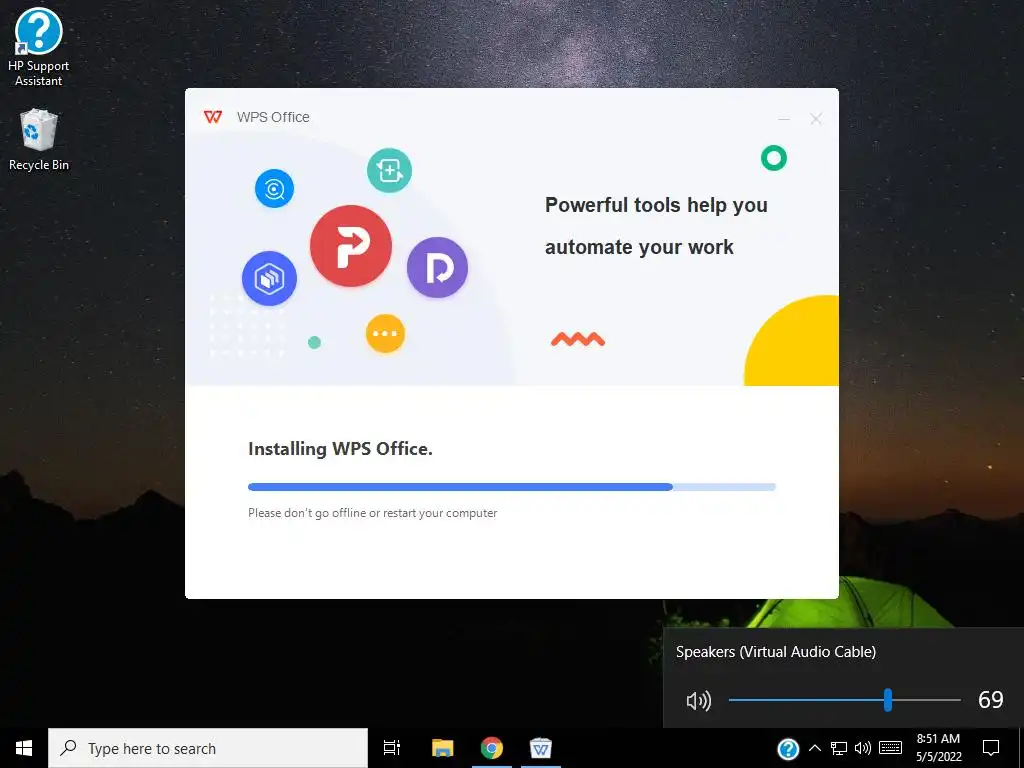1024x768 pixels.
Task: Open the Windows Start menu
Action: [x=24, y=748]
